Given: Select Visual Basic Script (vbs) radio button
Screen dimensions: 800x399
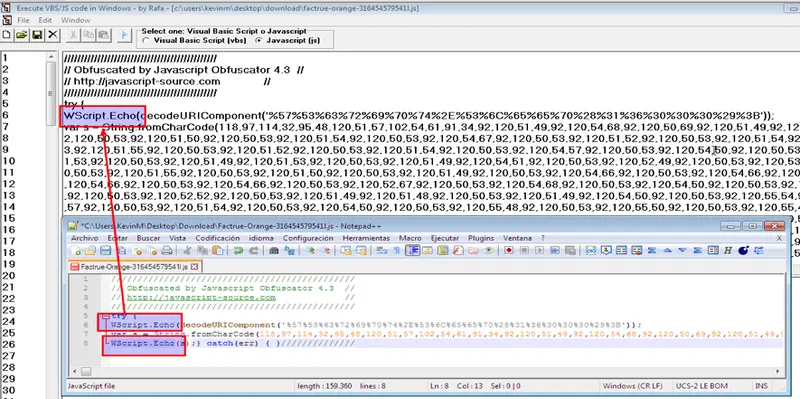Looking at the screenshot, I should click(146, 40).
